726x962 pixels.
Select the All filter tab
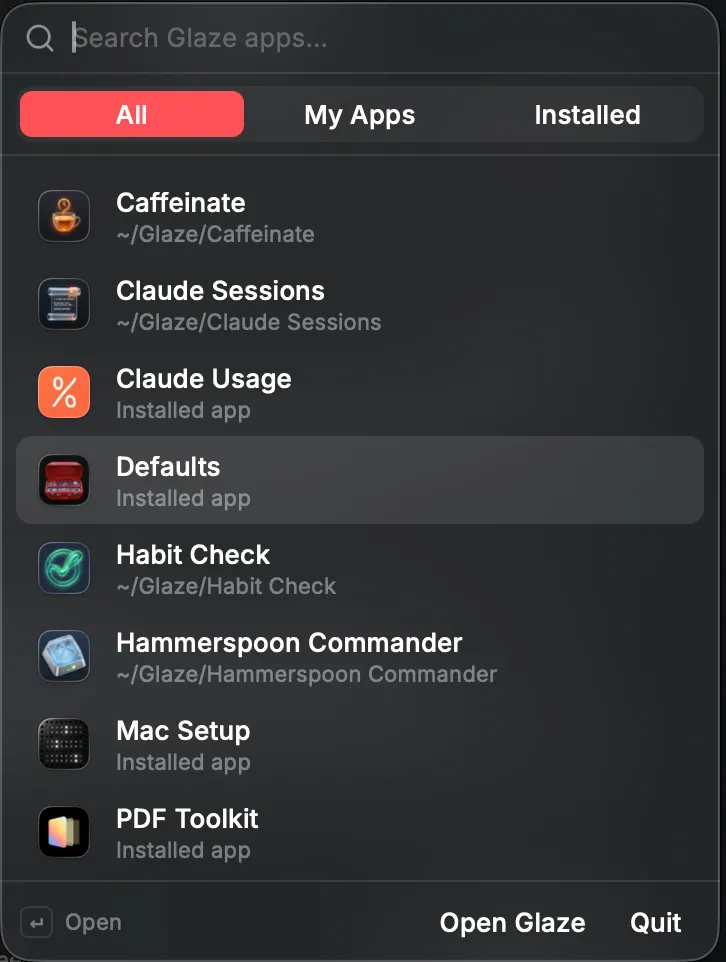coord(132,115)
